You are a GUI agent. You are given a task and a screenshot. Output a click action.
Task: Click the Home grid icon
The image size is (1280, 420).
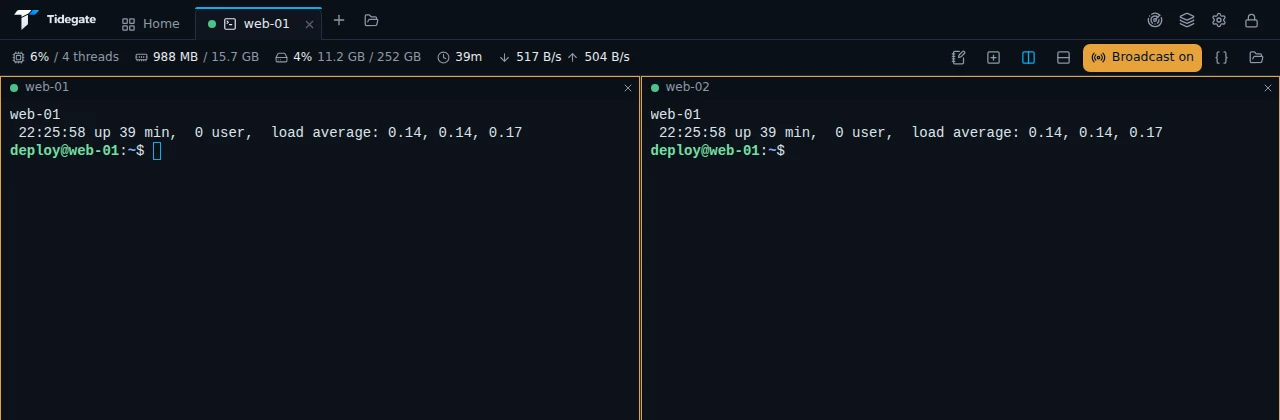[128, 24]
